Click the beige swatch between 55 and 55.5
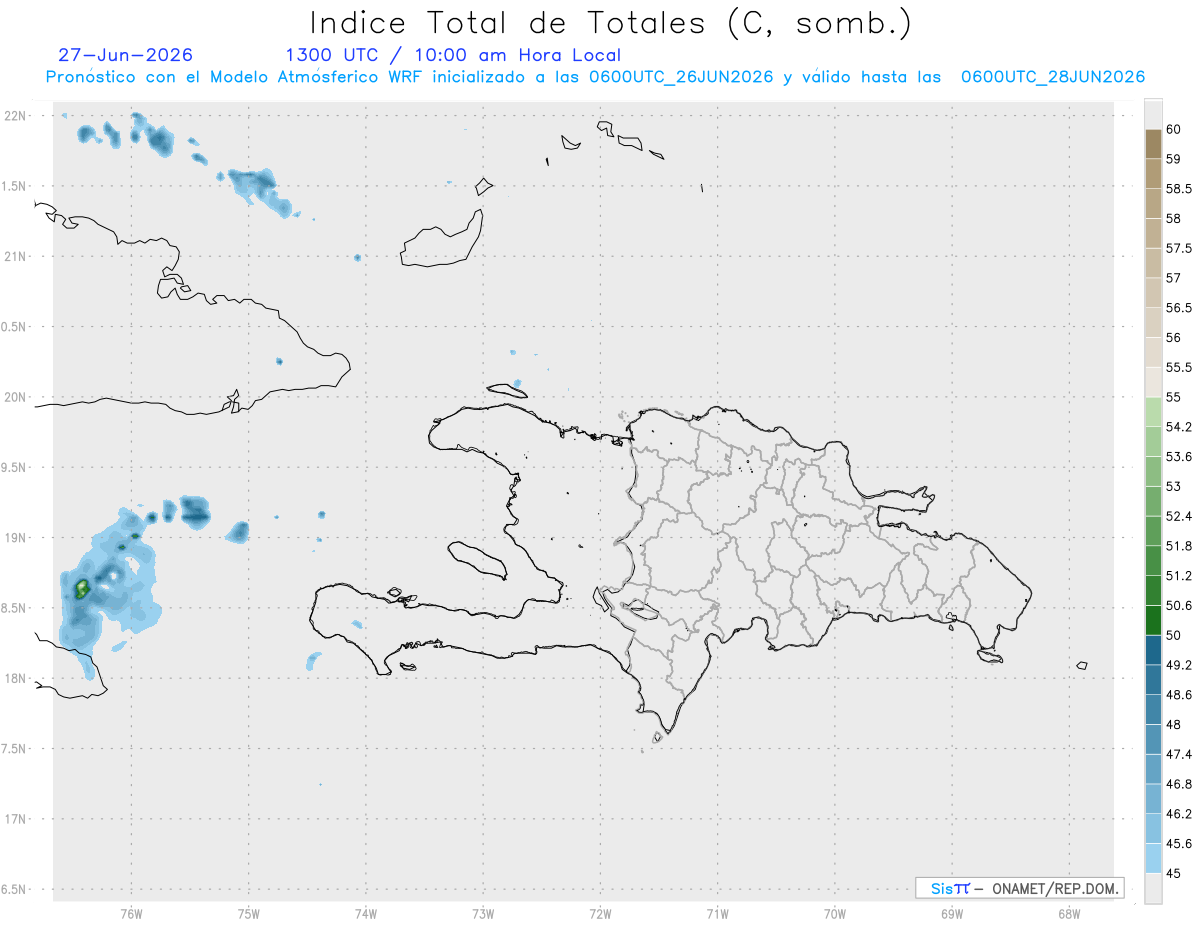Viewport: 1200px width, 927px height. click(1153, 382)
